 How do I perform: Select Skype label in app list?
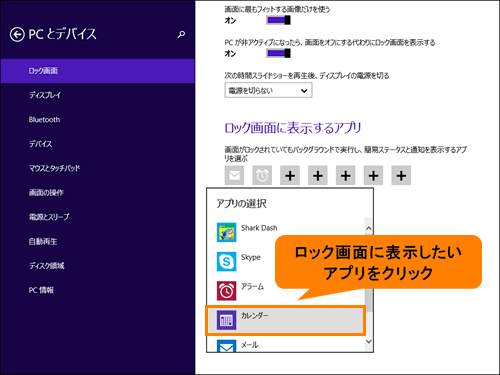(251, 257)
